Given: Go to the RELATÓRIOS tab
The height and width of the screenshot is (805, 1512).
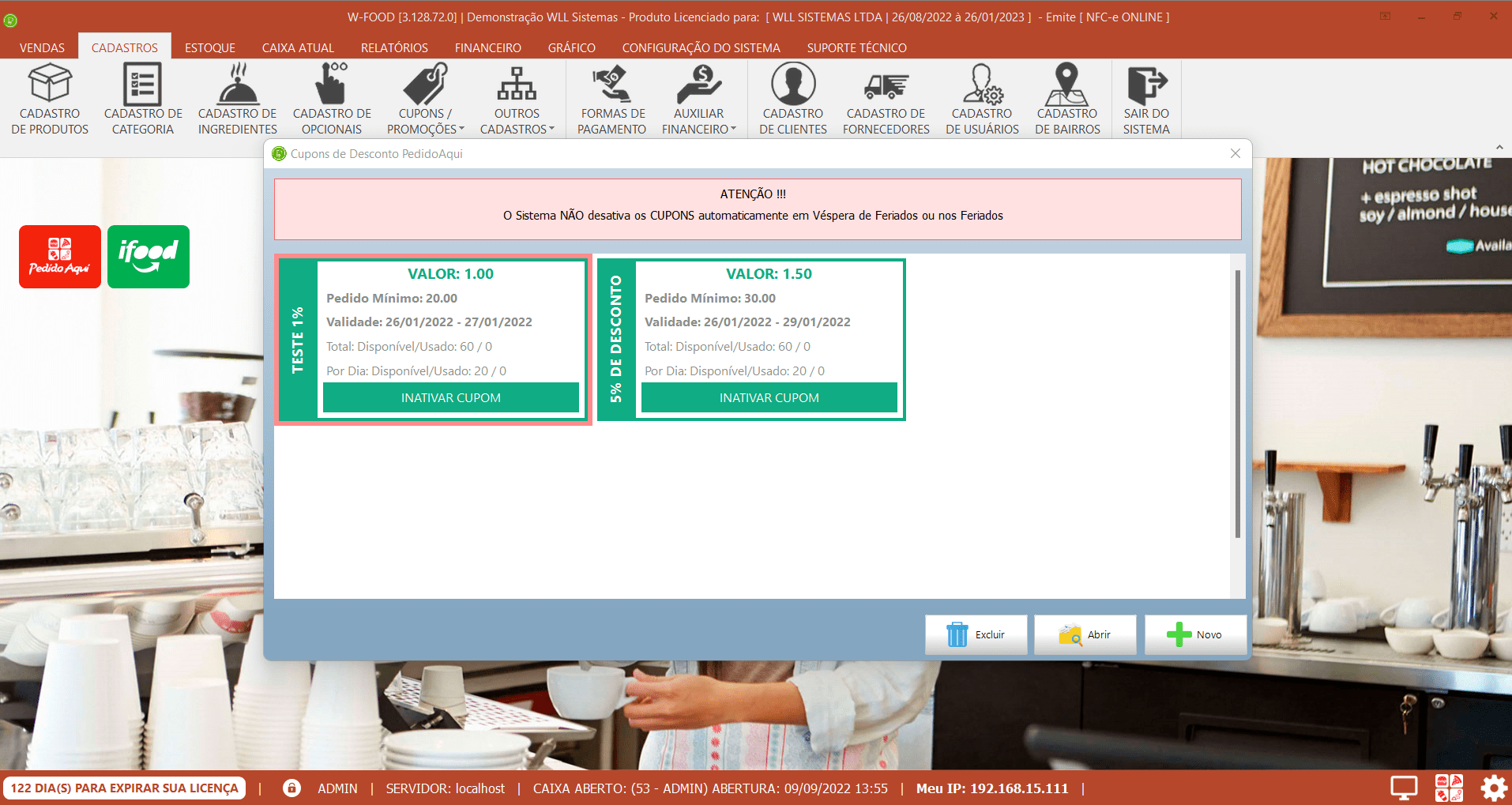Looking at the screenshot, I should click(x=394, y=47).
